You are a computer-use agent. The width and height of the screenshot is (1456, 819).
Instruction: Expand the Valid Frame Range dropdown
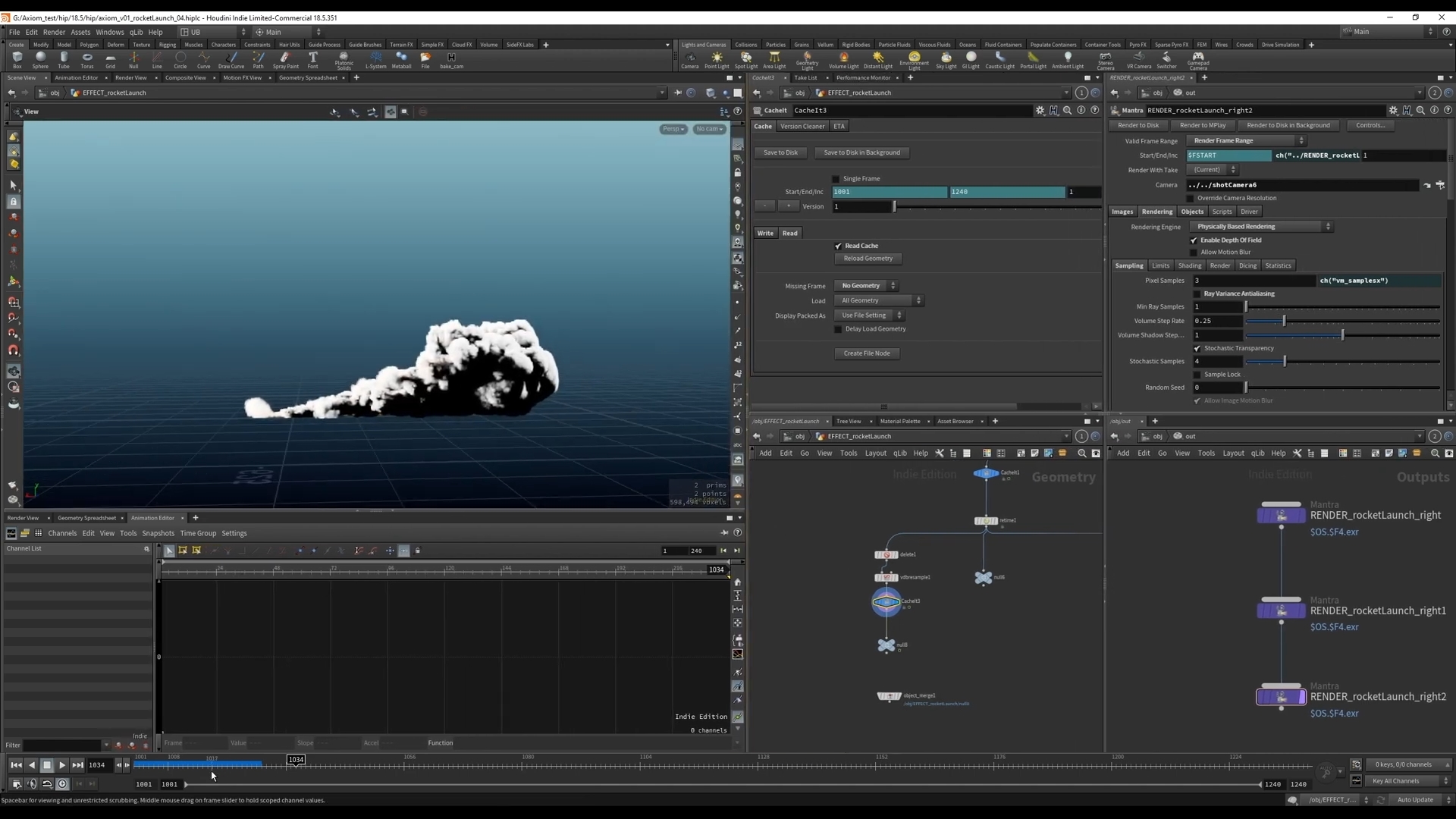click(x=1245, y=141)
